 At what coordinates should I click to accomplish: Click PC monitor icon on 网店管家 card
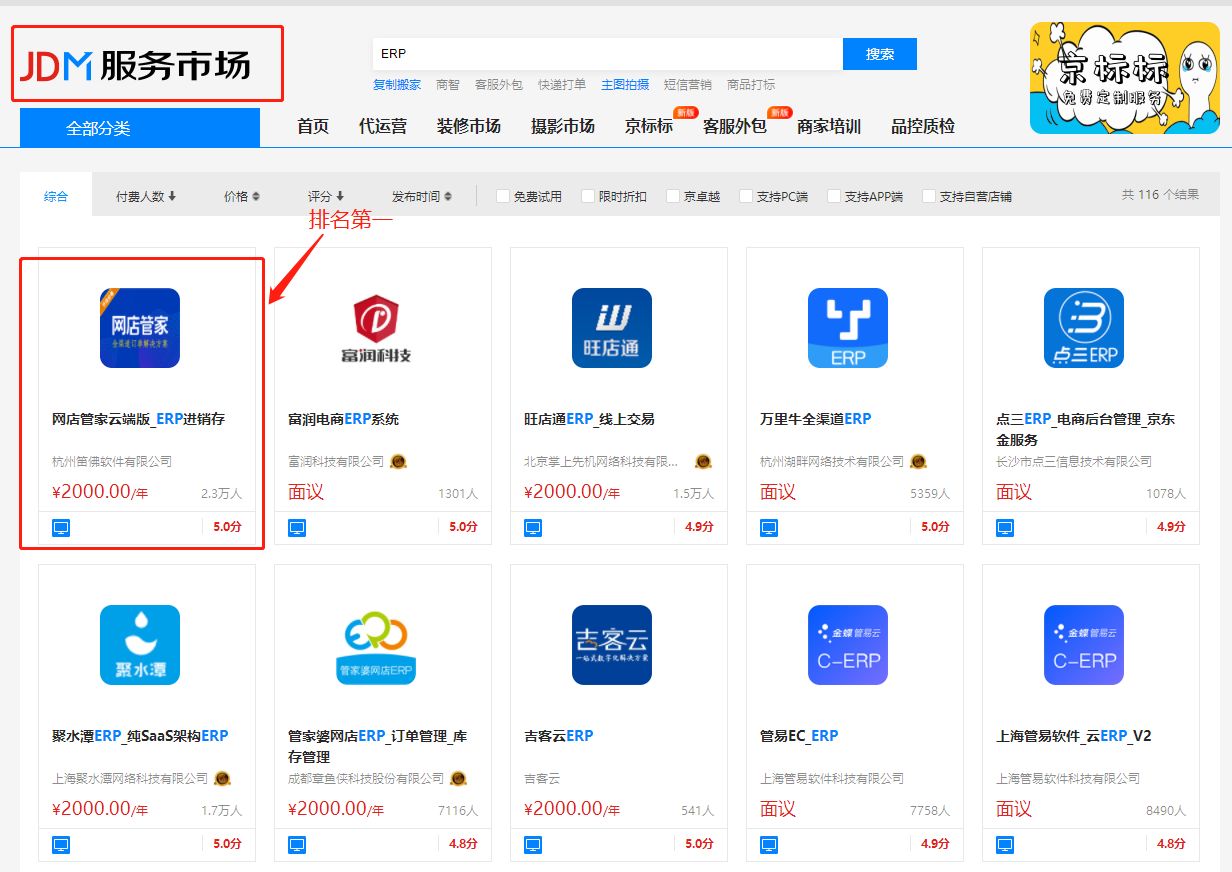click(x=61, y=527)
